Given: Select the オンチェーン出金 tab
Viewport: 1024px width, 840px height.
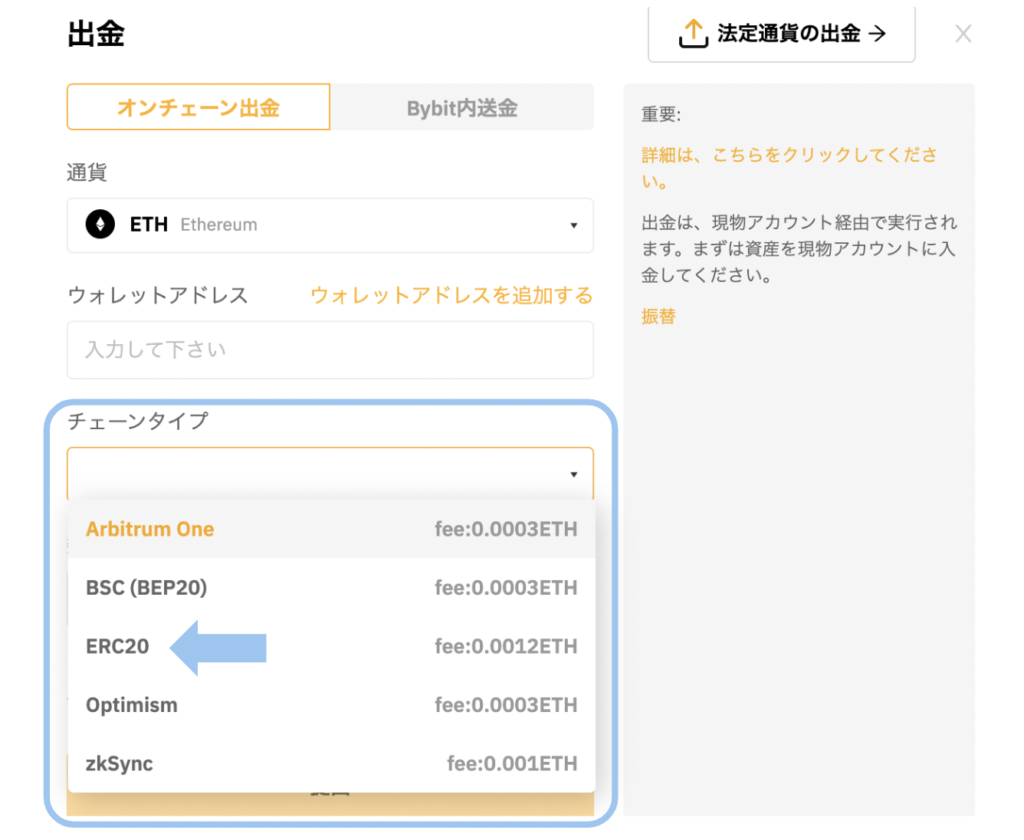Looking at the screenshot, I should (x=197, y=107).
